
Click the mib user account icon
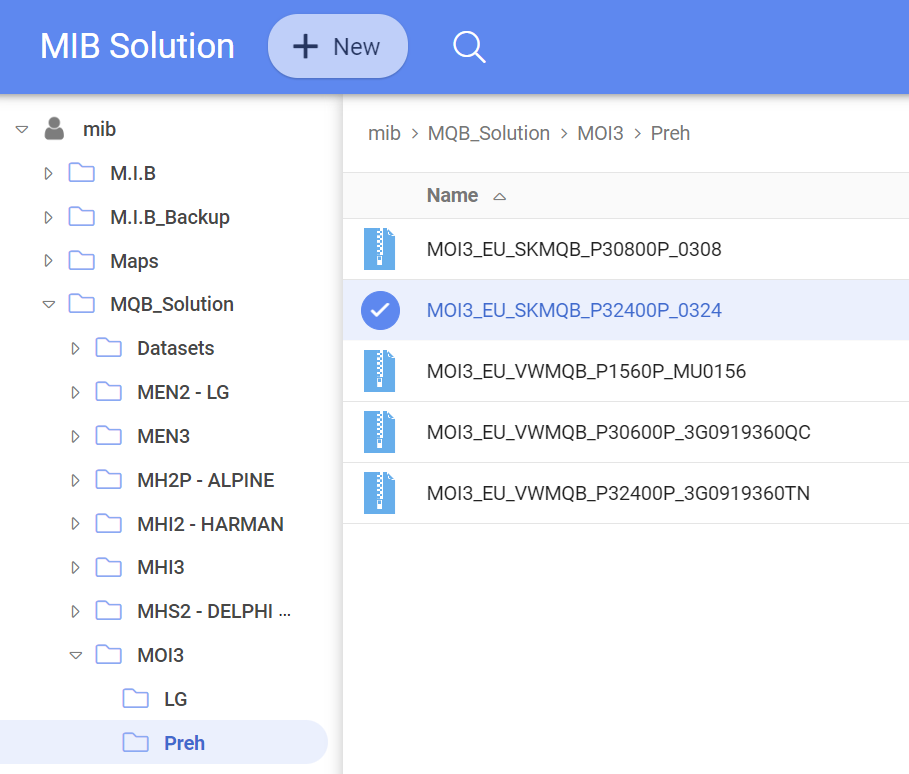coord(55,129)
